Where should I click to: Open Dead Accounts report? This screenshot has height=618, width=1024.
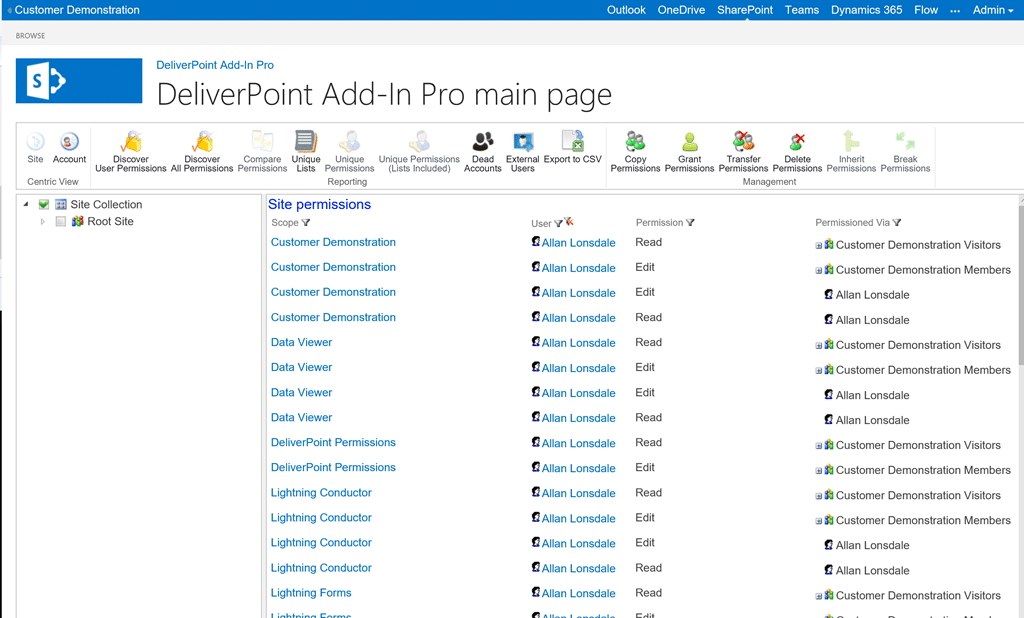click(x=483, y=152)
